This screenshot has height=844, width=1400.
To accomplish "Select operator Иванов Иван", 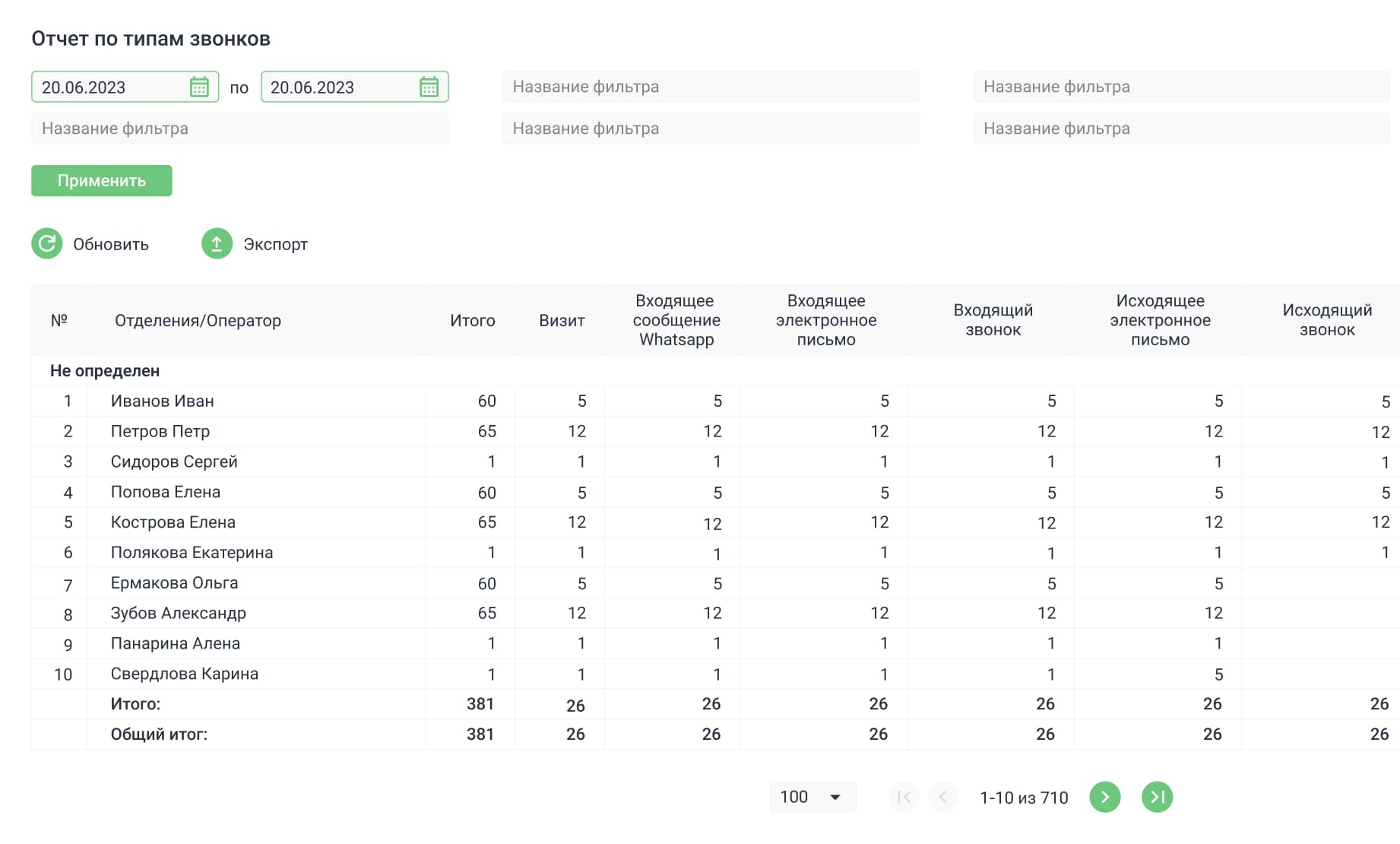I will 162,401.
